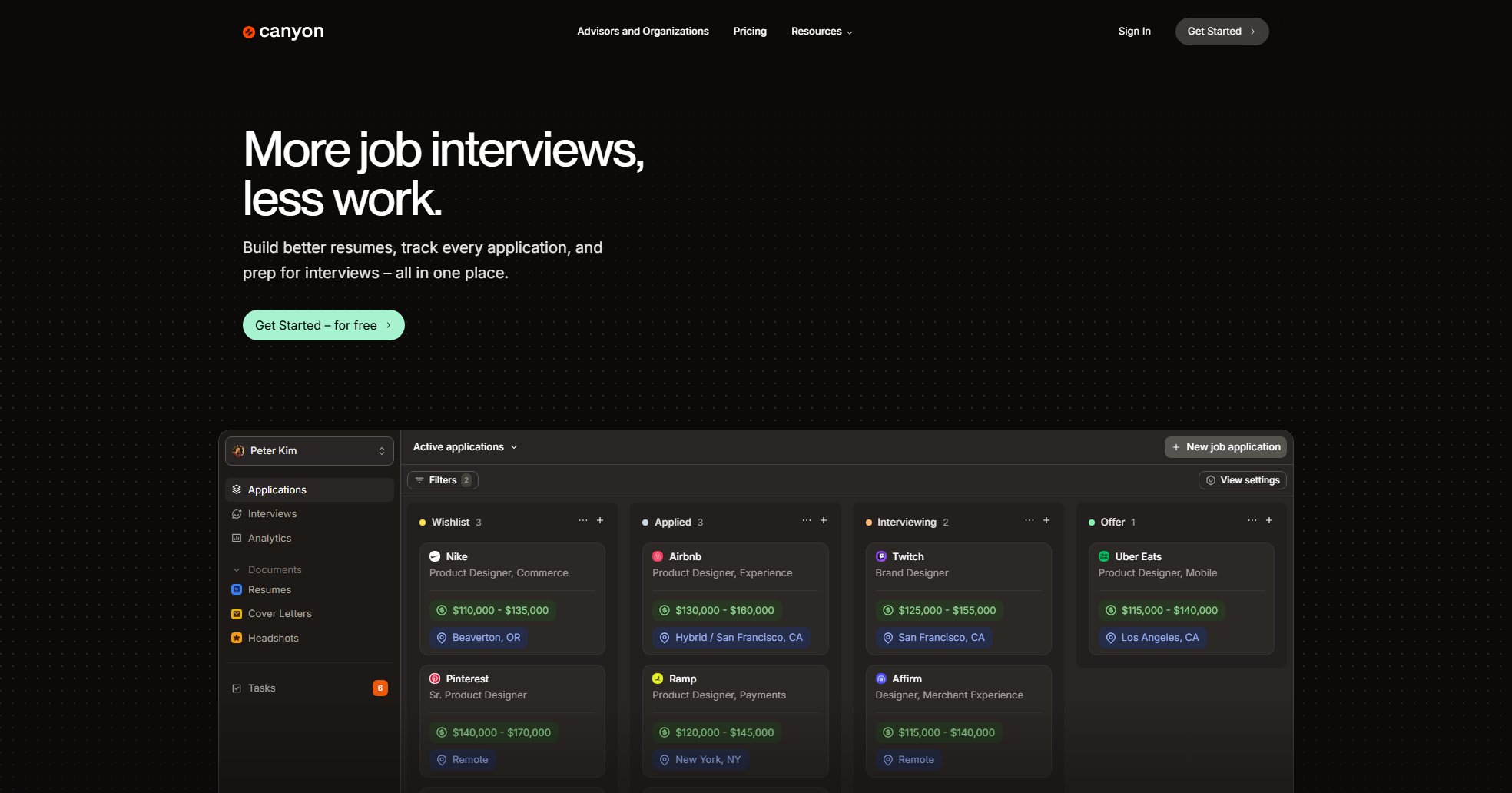
Task: Click the yellow Cover Letters icon
Action: point(237,614)
